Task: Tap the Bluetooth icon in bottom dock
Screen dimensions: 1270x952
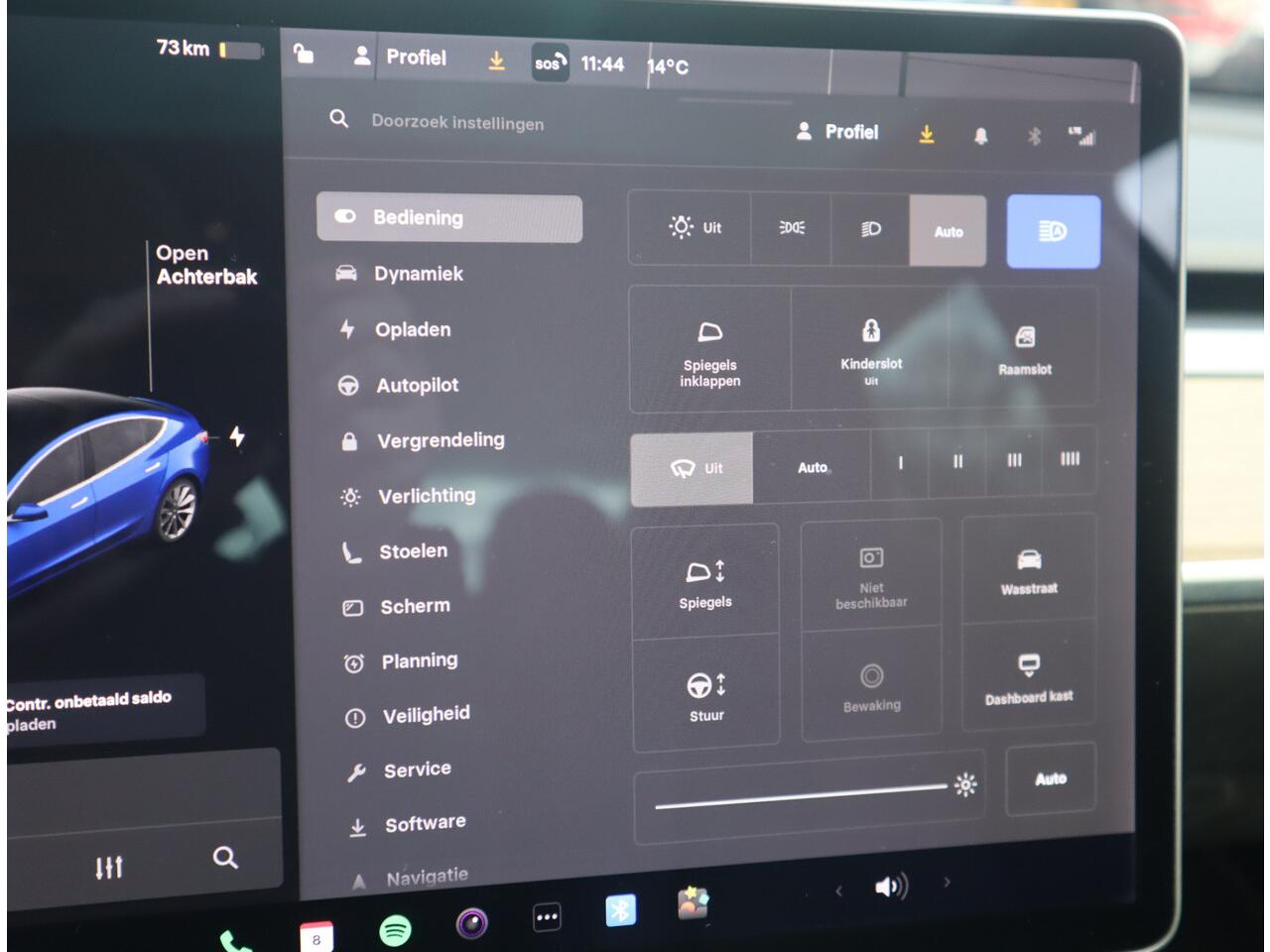Action: [x=620, y=909]
